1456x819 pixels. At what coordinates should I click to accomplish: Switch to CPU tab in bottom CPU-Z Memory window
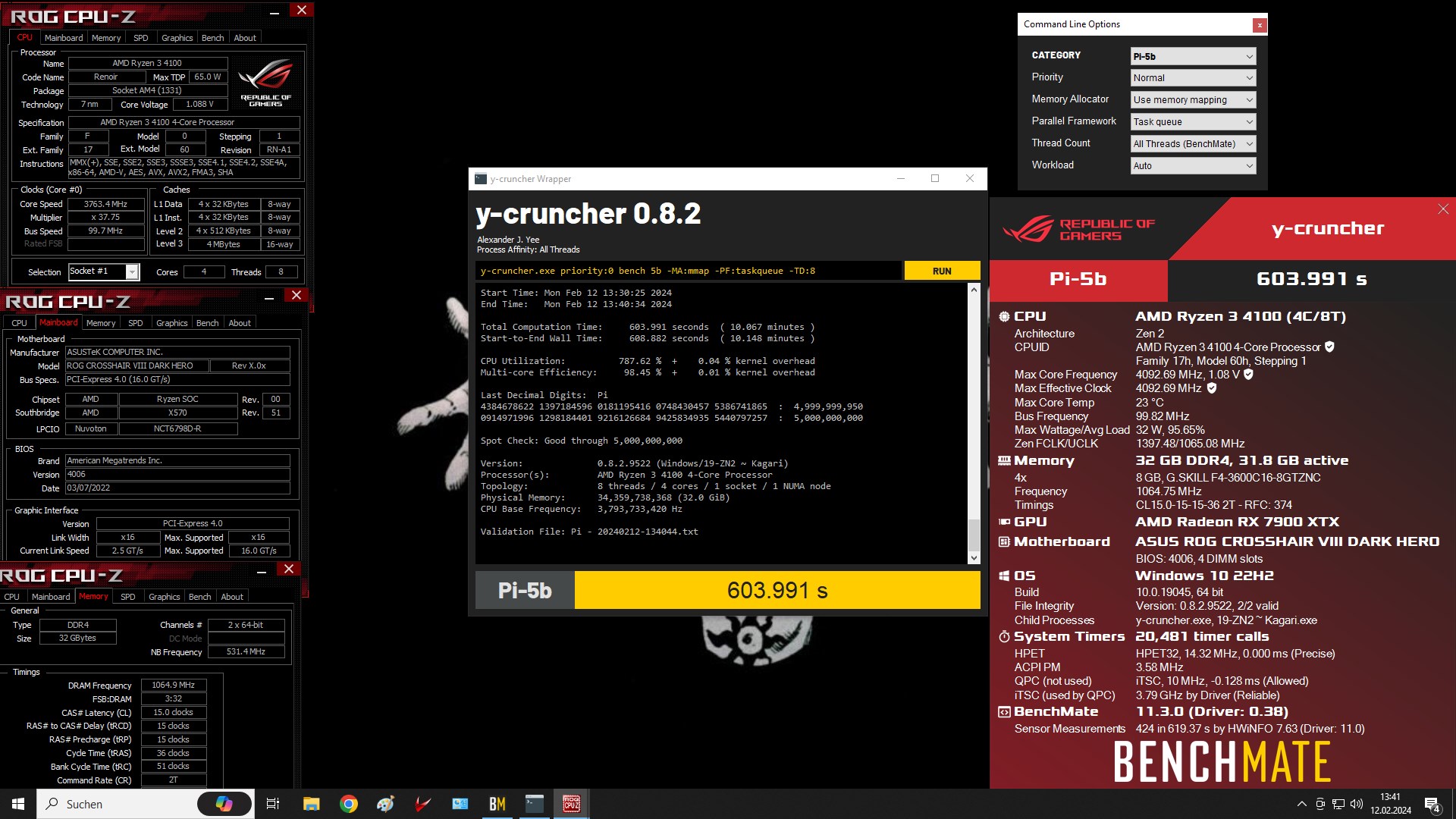12,597
